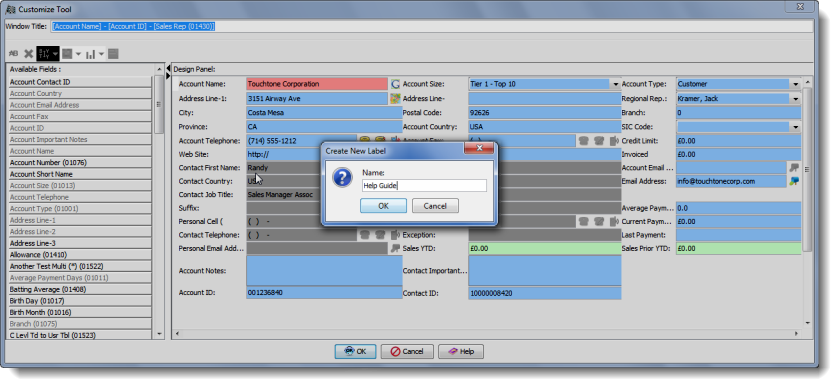Click the Google icon beside Account Name
This screenshot has height=388, width=839.
(x=395, y=84)
